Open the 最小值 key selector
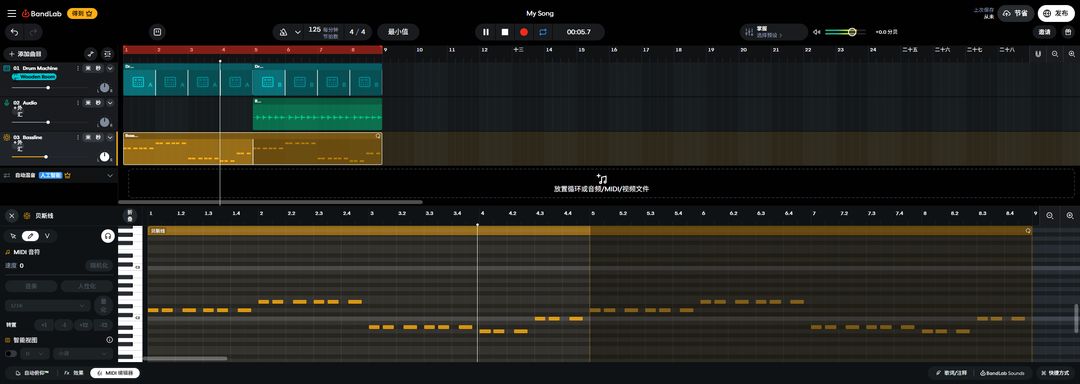 coord(398,32)
